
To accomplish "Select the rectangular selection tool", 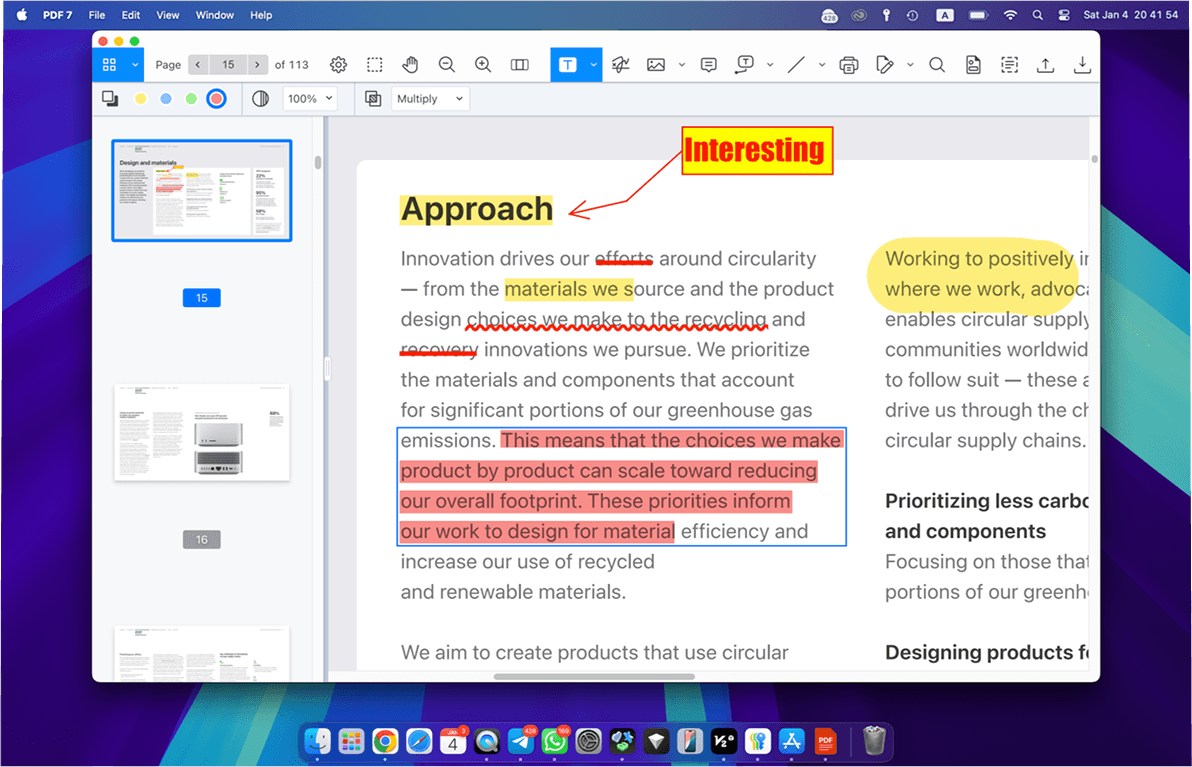I will coord(375,65).
